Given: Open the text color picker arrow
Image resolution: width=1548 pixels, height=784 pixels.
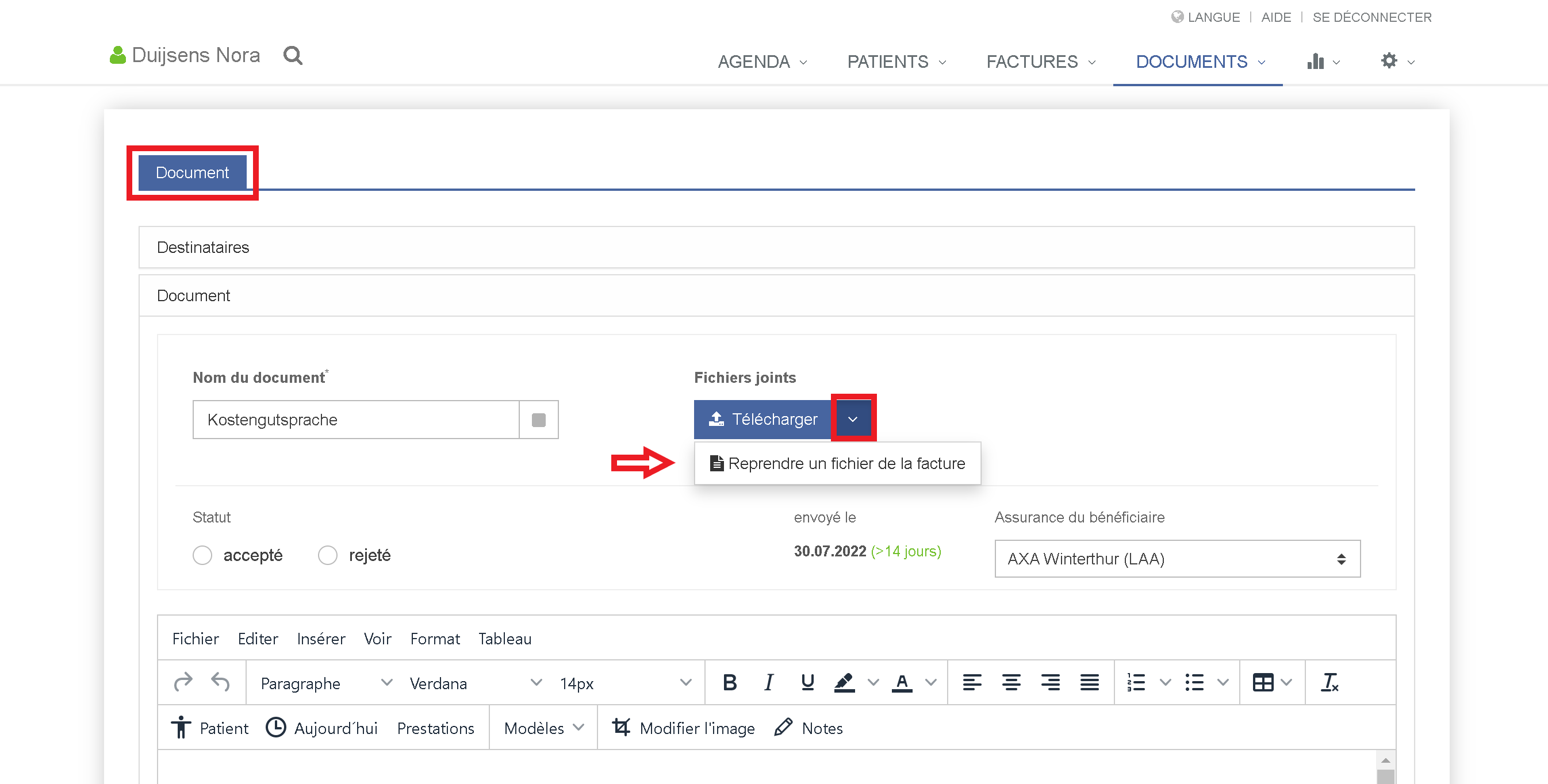Looking at the screenshot, I should coord(931,682).
